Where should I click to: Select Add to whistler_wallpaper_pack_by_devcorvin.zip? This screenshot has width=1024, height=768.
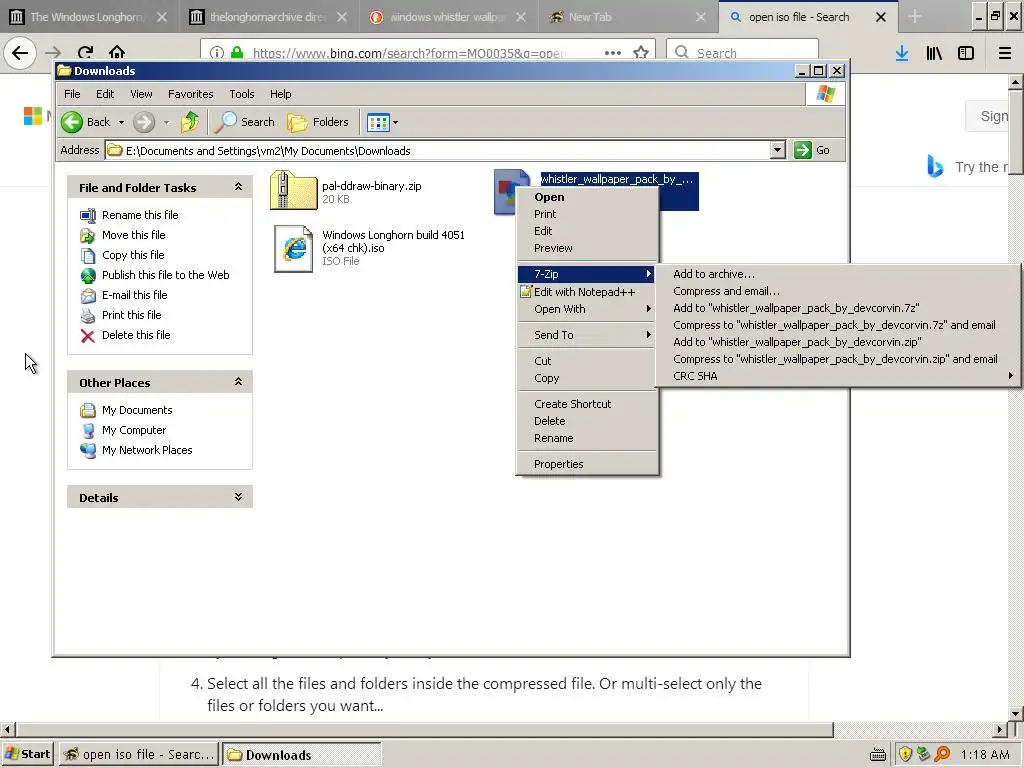pos(838,342)
